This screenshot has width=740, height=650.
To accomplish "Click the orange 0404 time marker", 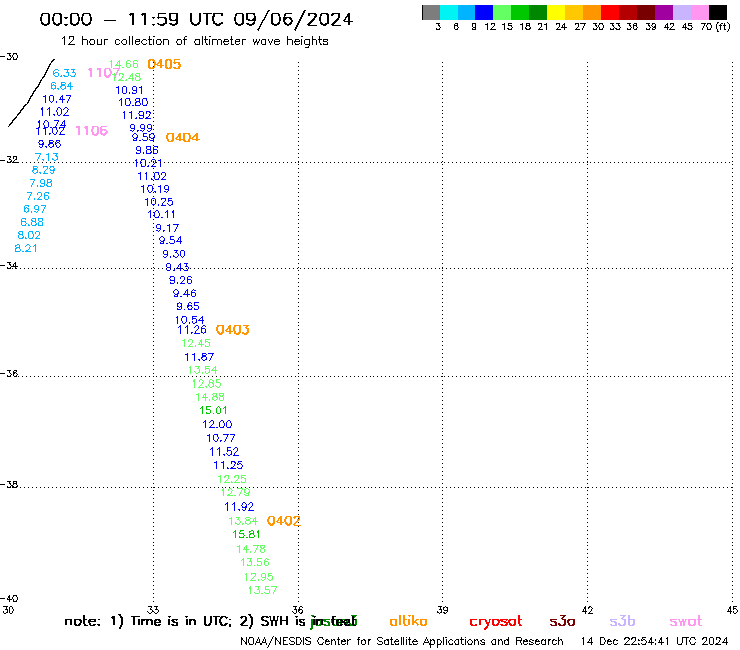I will click(x=183, y=137).
